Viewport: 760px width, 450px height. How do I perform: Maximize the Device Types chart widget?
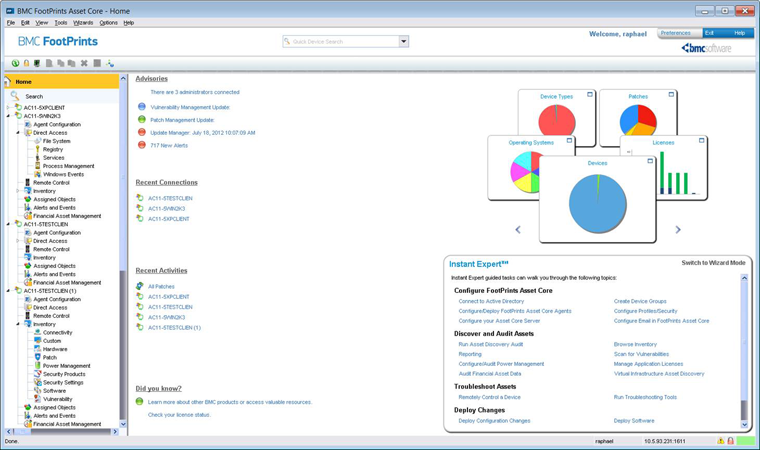(x=590, y=94)
